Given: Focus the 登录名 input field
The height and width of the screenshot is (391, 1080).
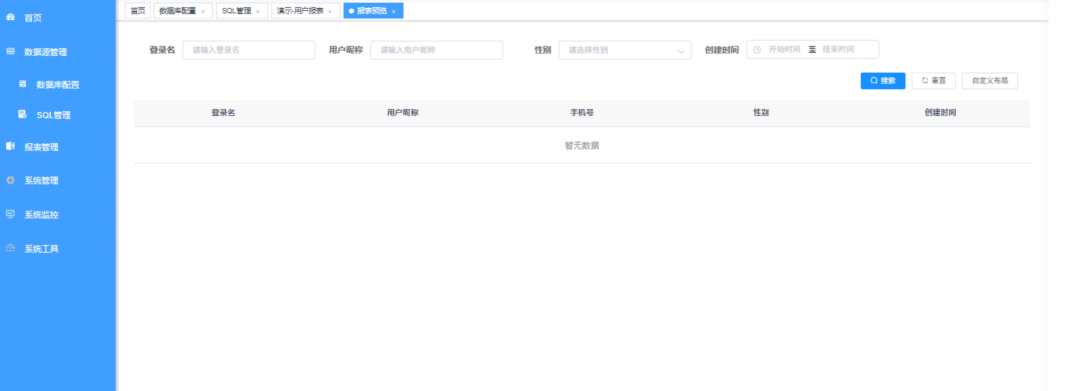Looking at the screenshot, I should coord(249,50).
